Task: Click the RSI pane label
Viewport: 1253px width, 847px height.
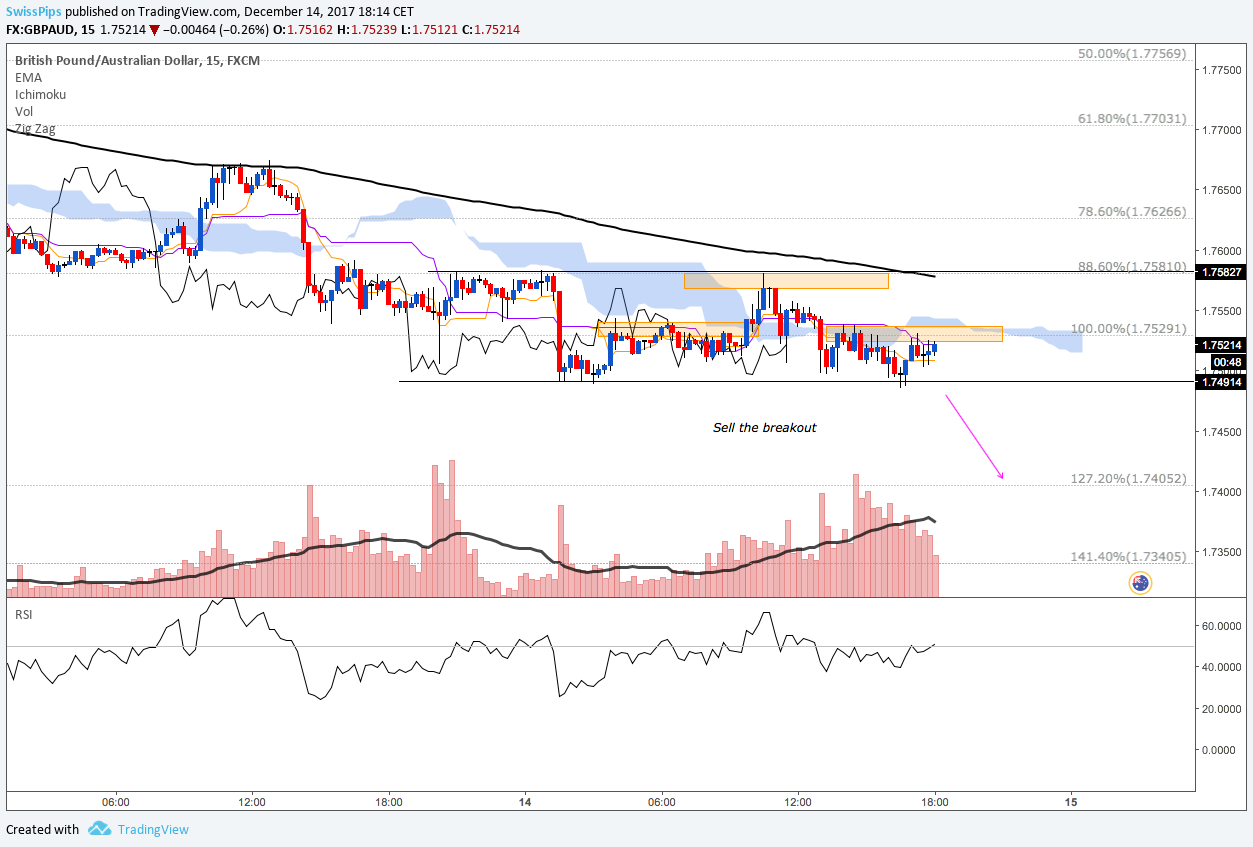Action: [x=23, y=614]
